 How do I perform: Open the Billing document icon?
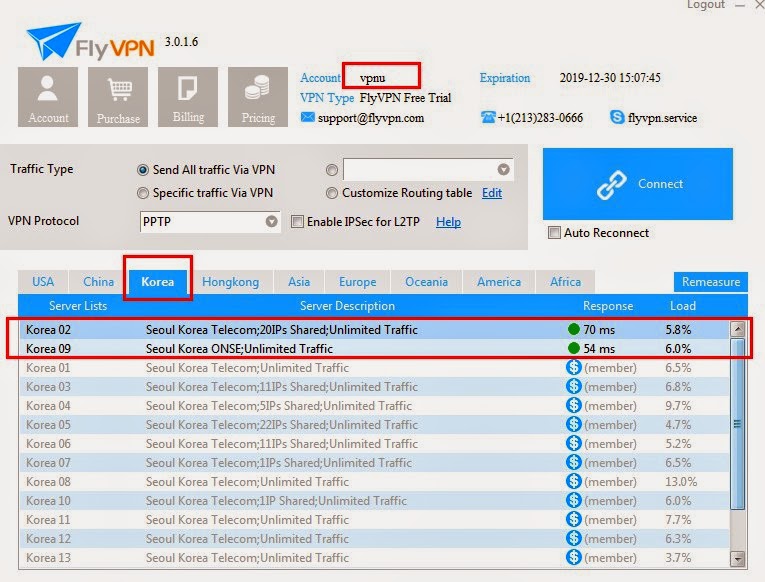click(x=188, y=97)
